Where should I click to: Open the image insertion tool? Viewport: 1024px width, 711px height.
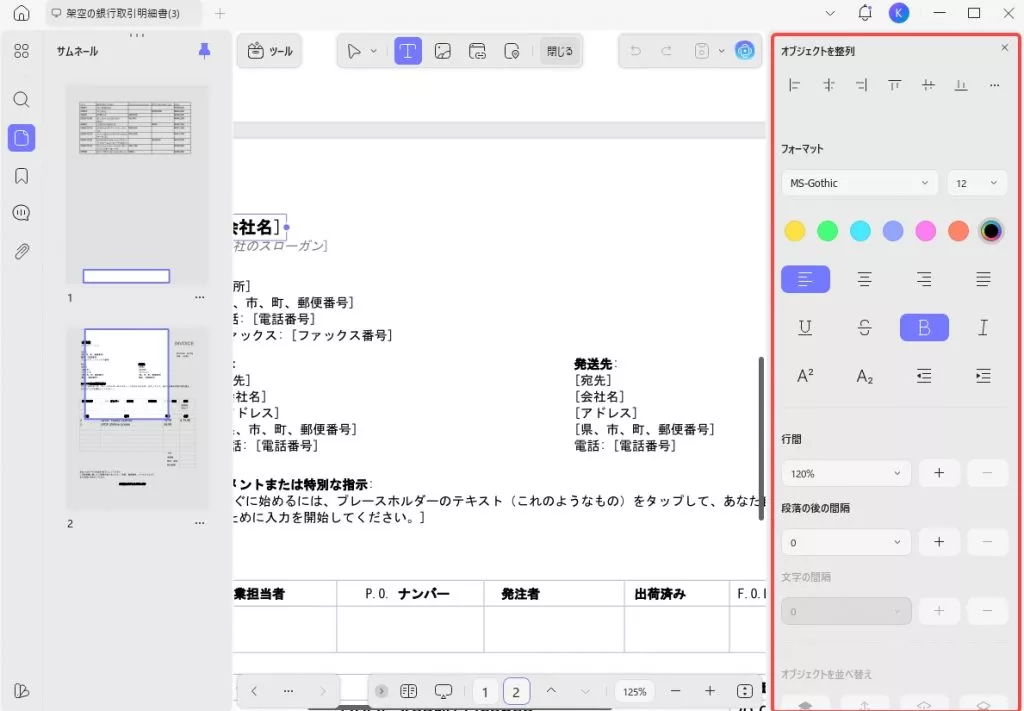coord(443,50)
